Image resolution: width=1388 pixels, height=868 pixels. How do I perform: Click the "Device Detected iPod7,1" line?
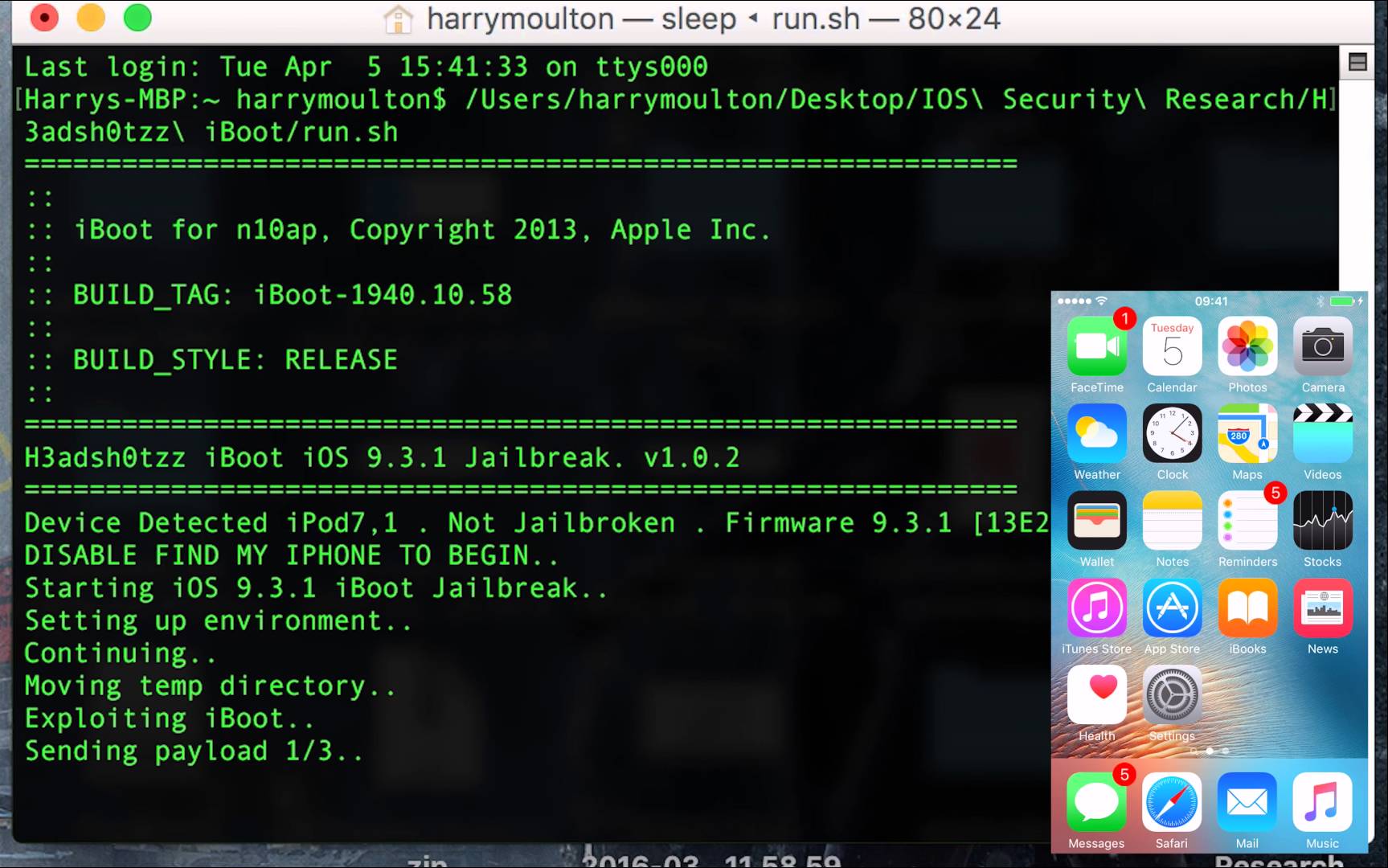pyautogui.click(x=537, y=522)
